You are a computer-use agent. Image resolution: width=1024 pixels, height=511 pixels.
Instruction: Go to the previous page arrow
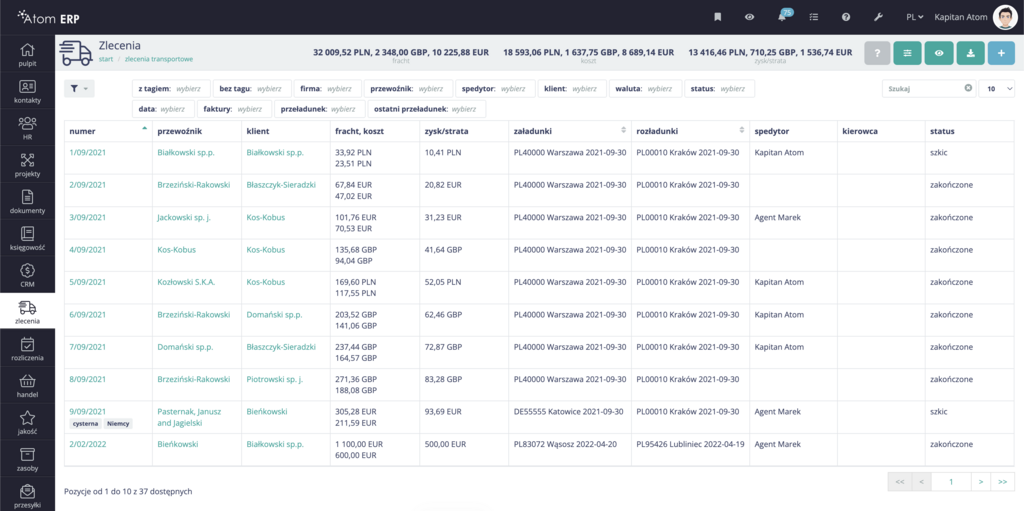(x=921, y=482)
